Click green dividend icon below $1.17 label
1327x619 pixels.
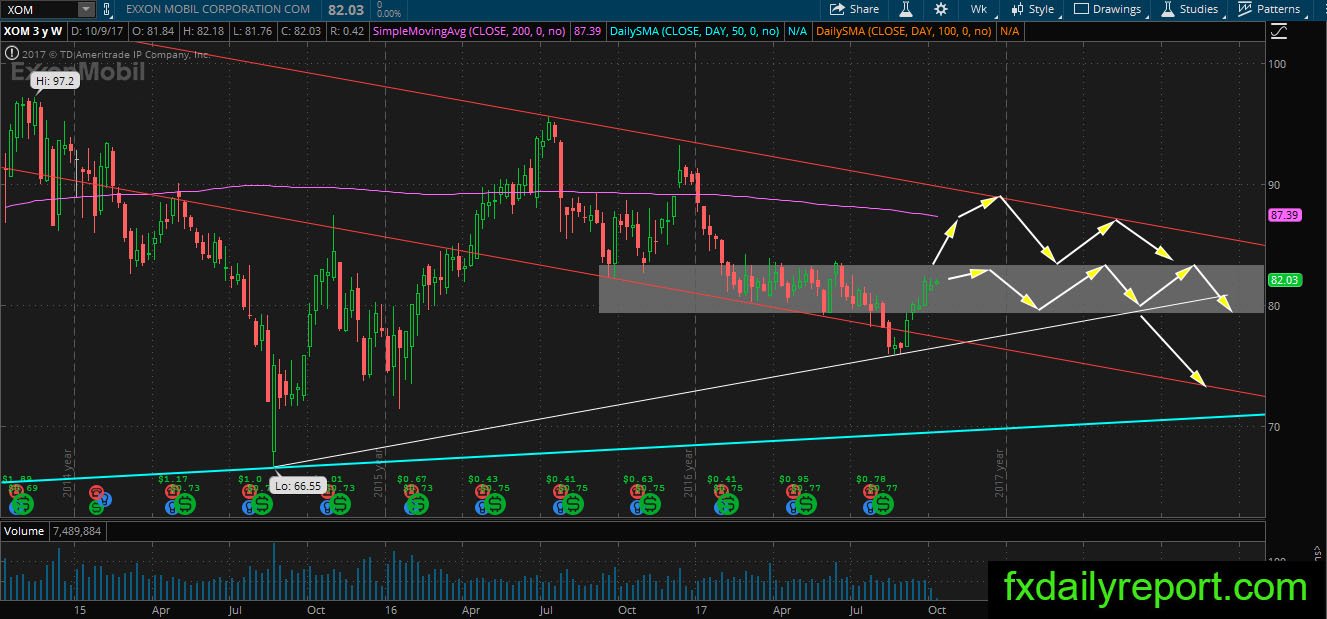pos(186,505)
